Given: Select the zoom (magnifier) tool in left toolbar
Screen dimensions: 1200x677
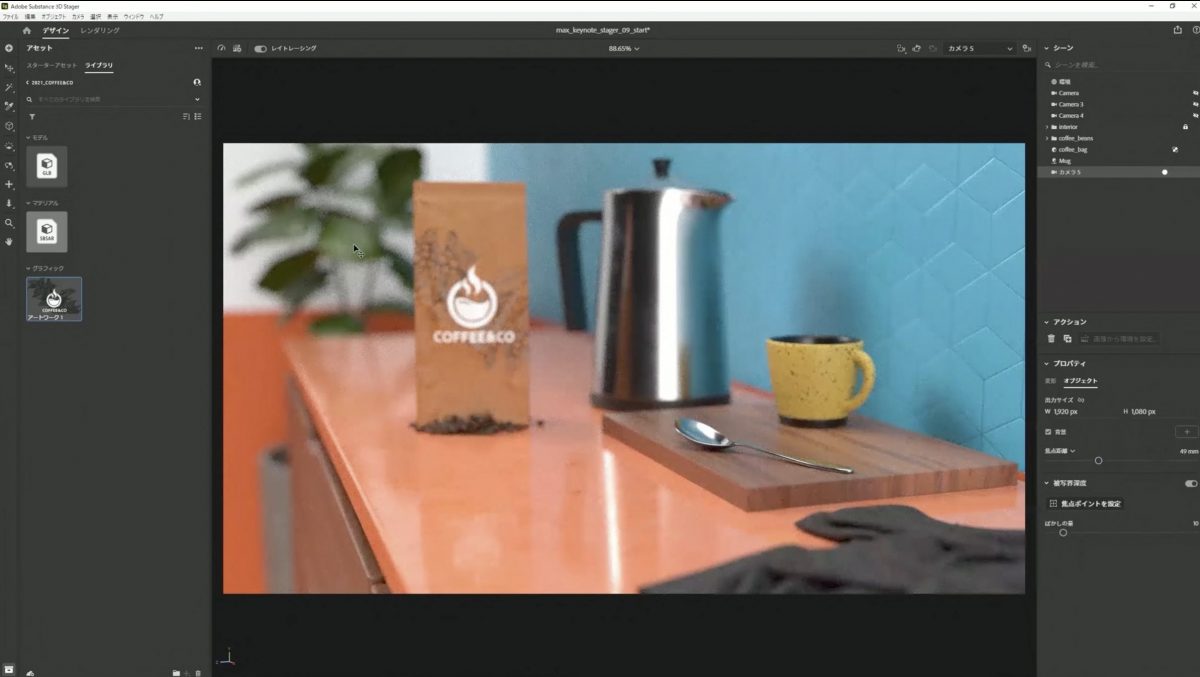Looking at the screenshot, I should [x=9, y=223].
